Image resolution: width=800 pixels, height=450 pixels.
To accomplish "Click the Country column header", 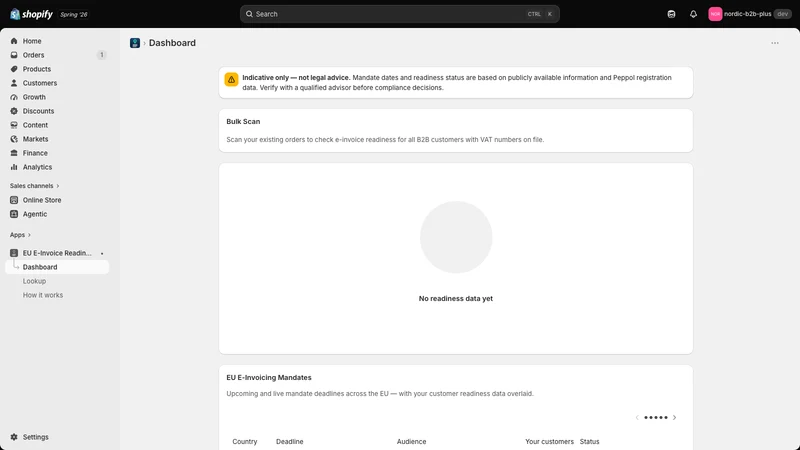I will pos(245,441).
